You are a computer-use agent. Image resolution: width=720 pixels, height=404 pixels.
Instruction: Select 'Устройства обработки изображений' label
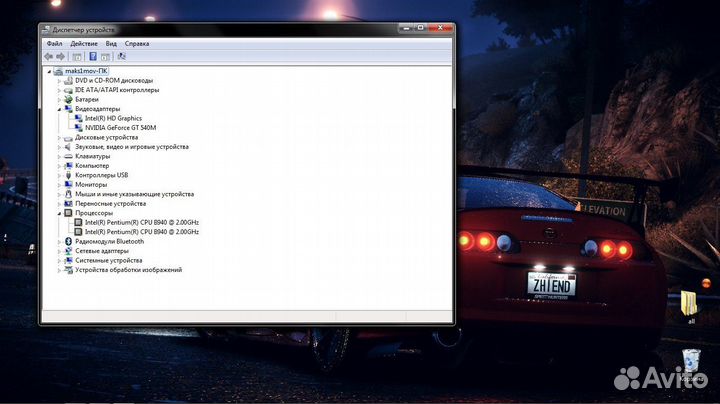coord(129,270)
